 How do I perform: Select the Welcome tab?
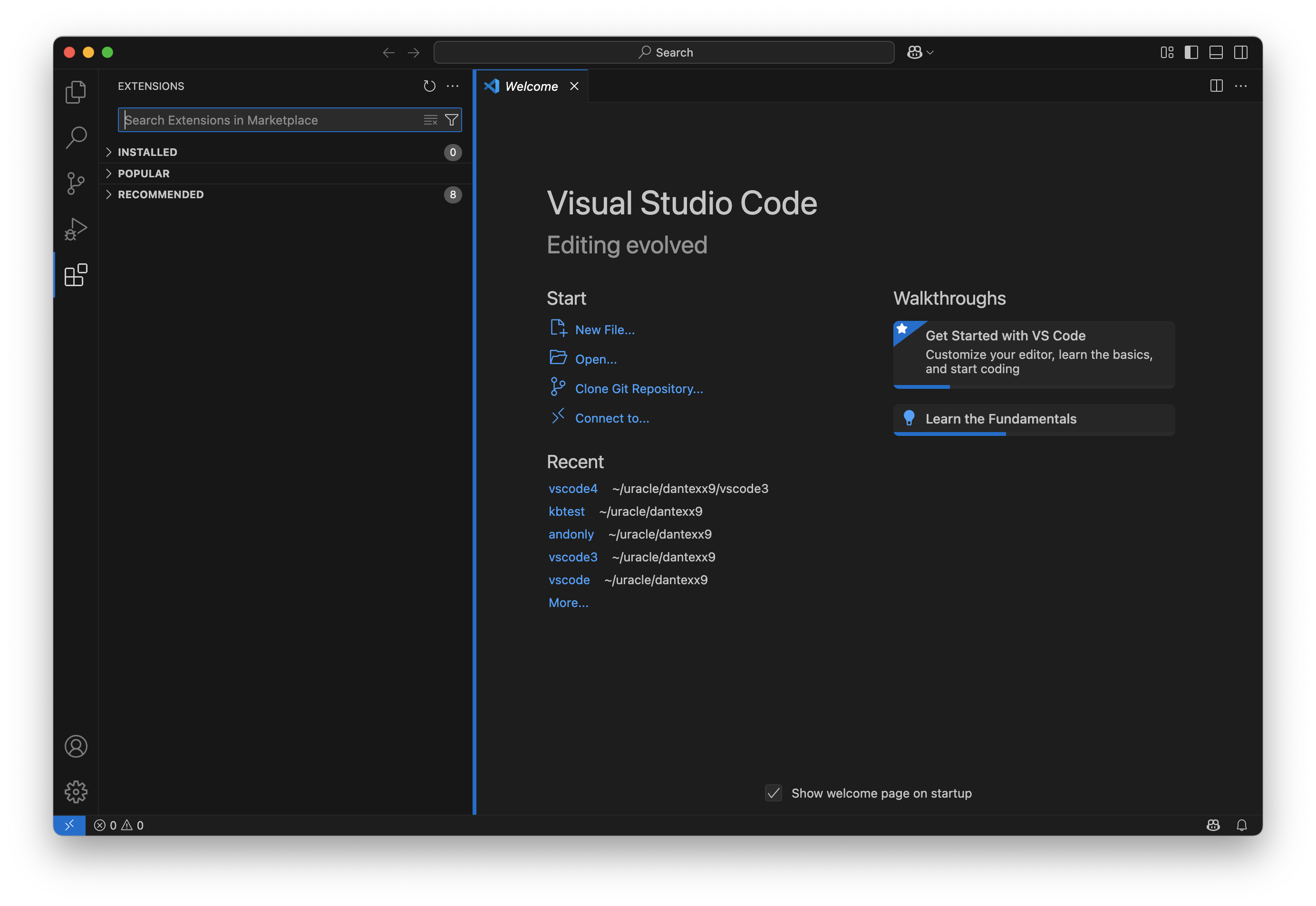(531, 87)
